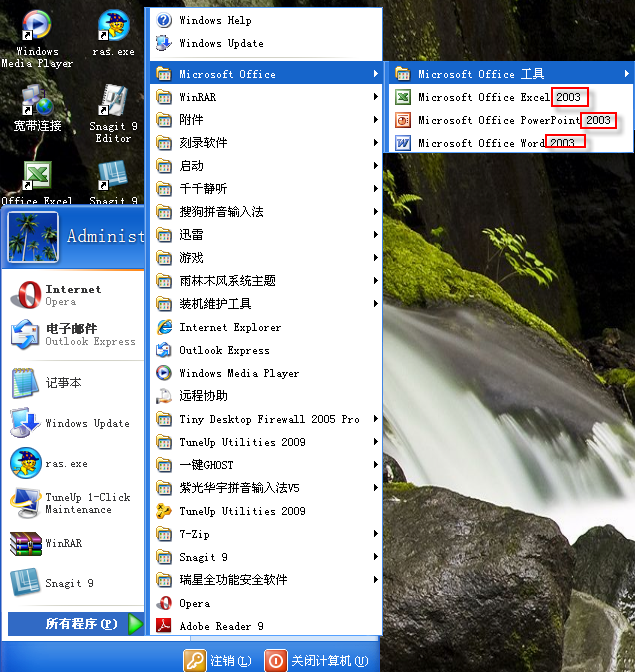Open Microsoft Office 工具 submenu

point(511,74)
